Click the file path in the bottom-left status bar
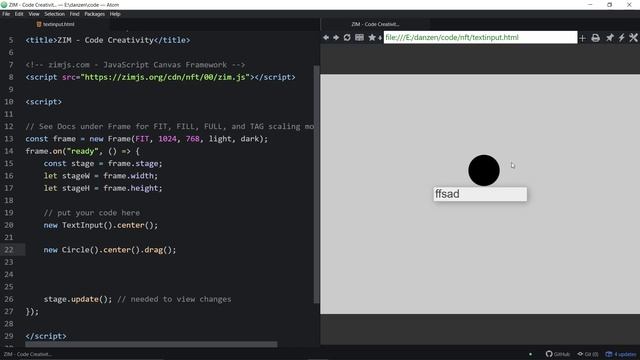640x360 pixels. pyautogui.click(x=28, y=354)
